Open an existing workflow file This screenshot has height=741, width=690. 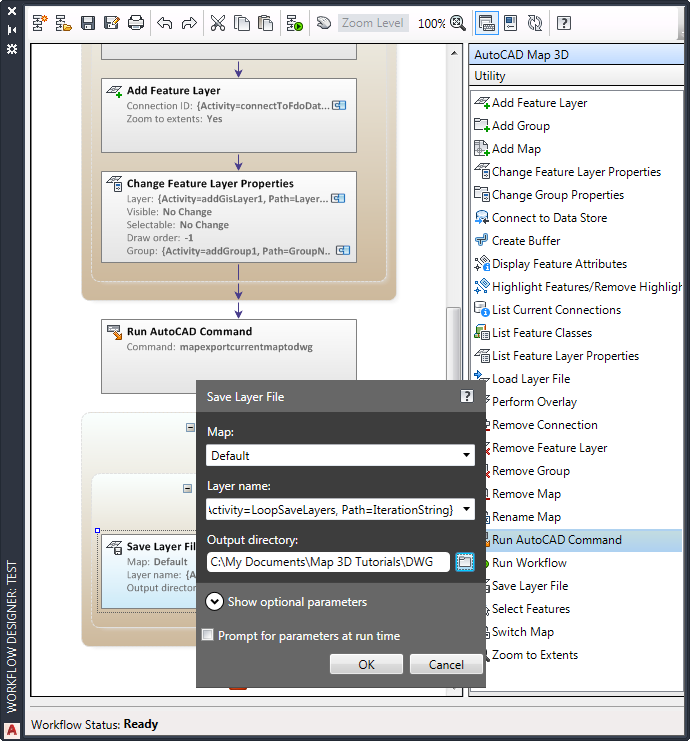(x=63, y=23)
